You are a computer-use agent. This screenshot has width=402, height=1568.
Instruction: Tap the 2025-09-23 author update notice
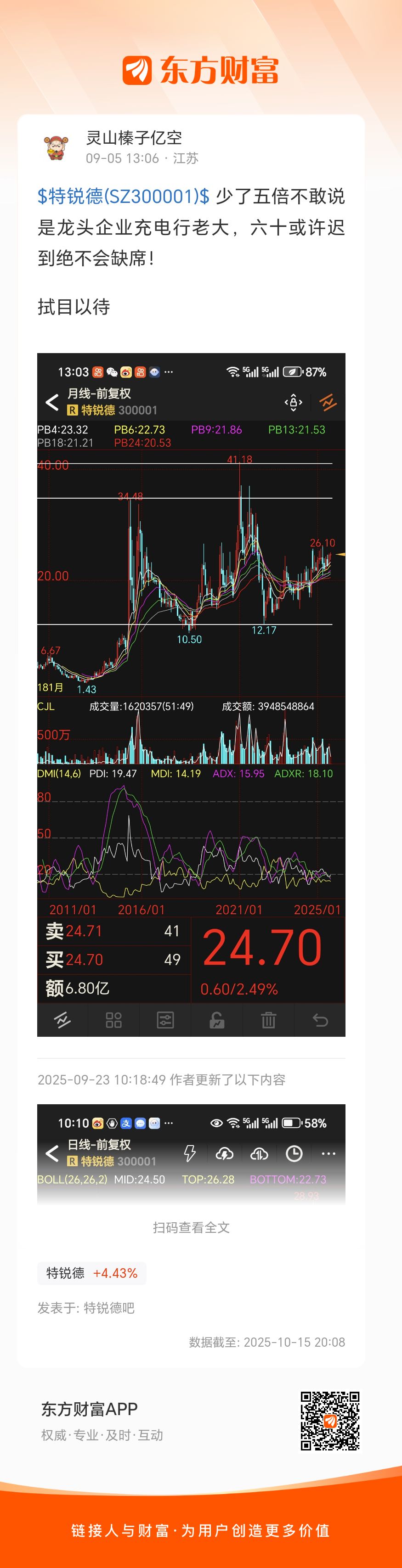click(x=161, y=1079)
